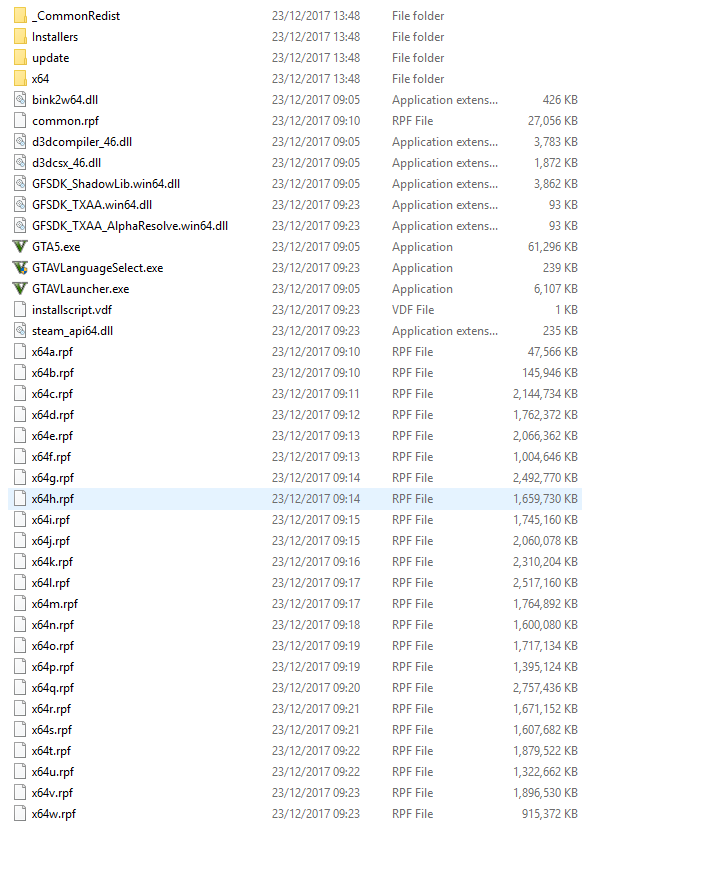This screenshot has width=716, height=878.
Task: Click the GTA5.exe file name
Action: click(x=56, y=247)
